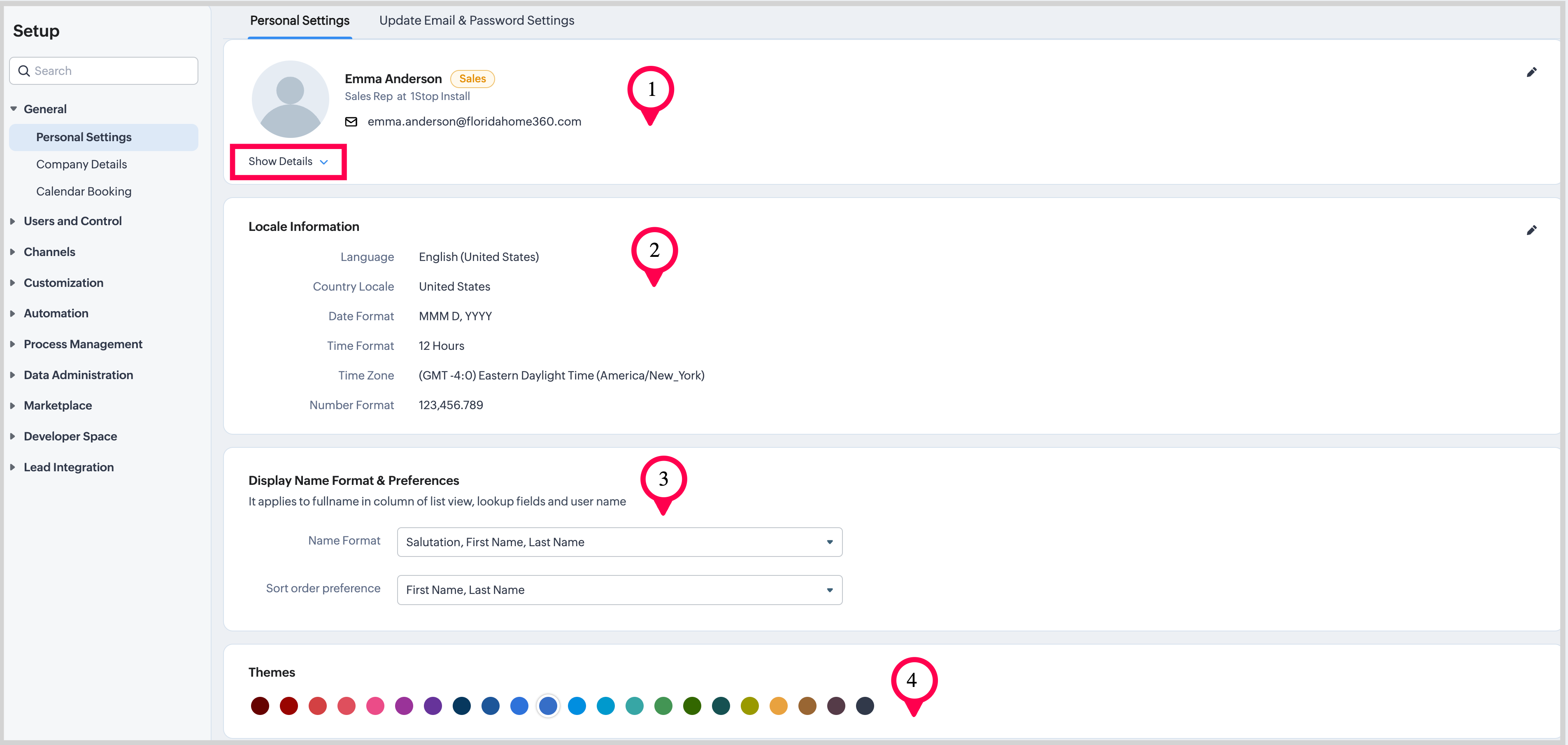Switch to Update Email & Password Settings tab
Image resolution: width=1568 pixels, height=745 pixels.
(476, 21)
